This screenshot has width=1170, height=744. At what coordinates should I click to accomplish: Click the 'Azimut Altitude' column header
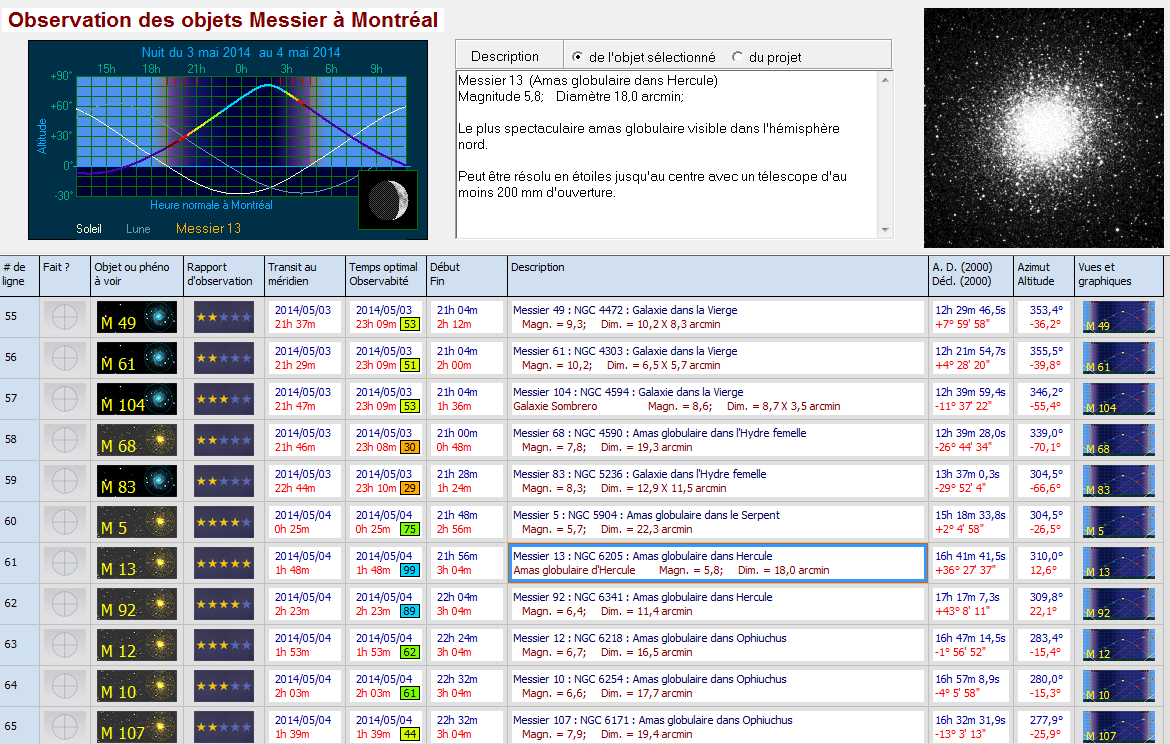[x=1041, y=274]
